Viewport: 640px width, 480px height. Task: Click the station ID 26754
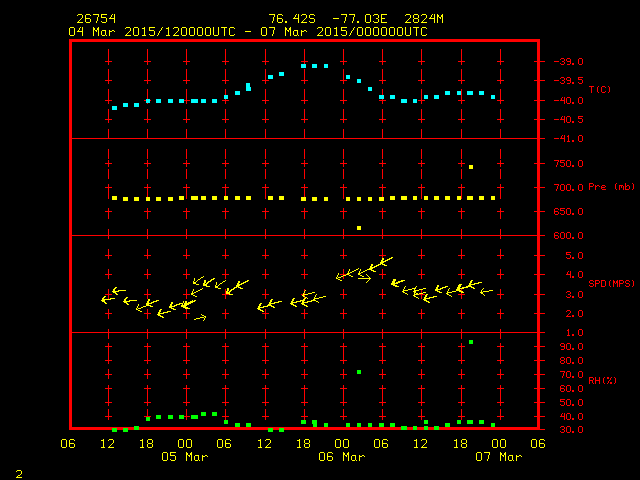96,19
